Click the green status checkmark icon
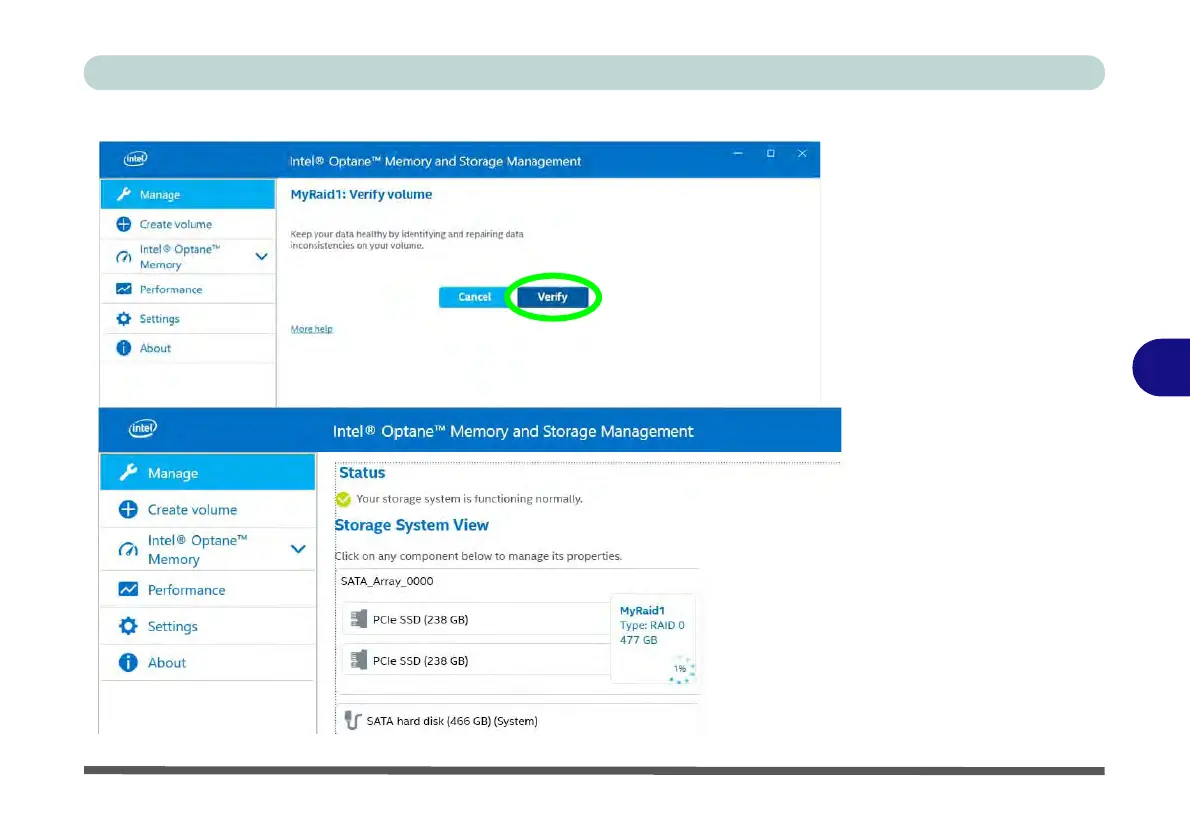Screen dimensions: 1190x838 coord(343,499)
